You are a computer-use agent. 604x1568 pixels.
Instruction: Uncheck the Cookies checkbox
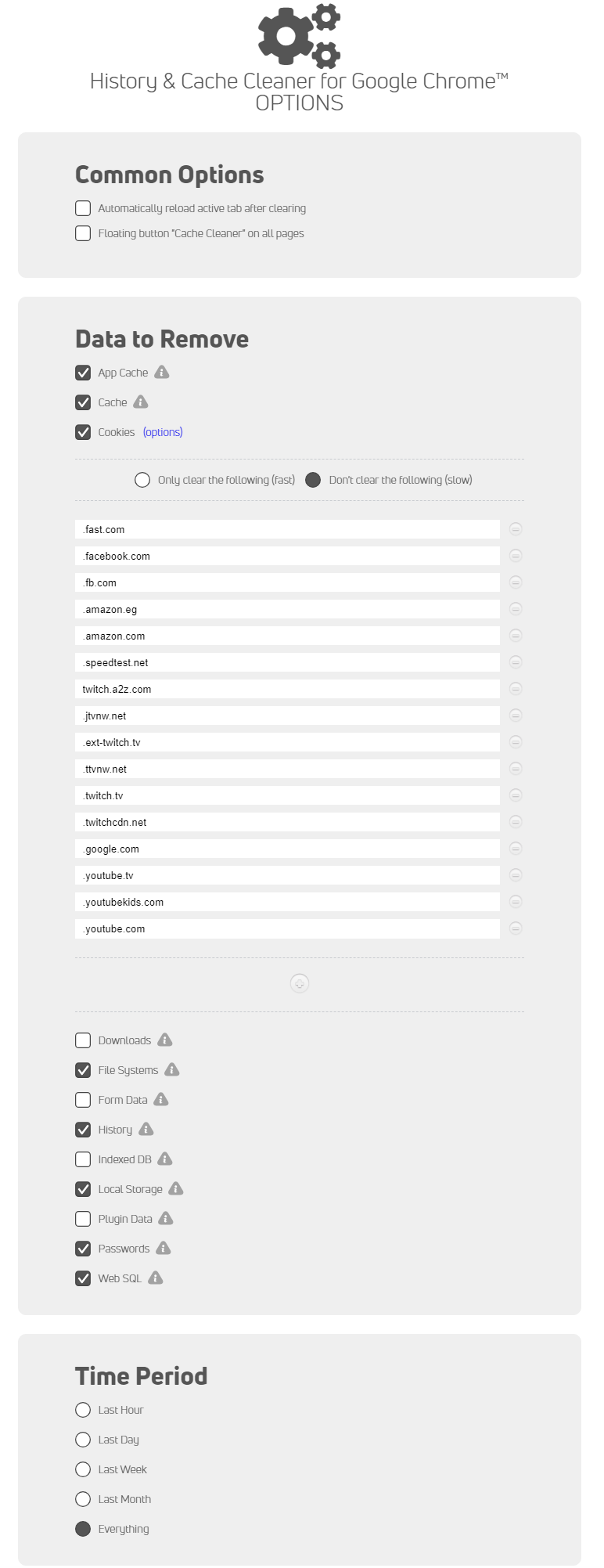coord(83,432)
